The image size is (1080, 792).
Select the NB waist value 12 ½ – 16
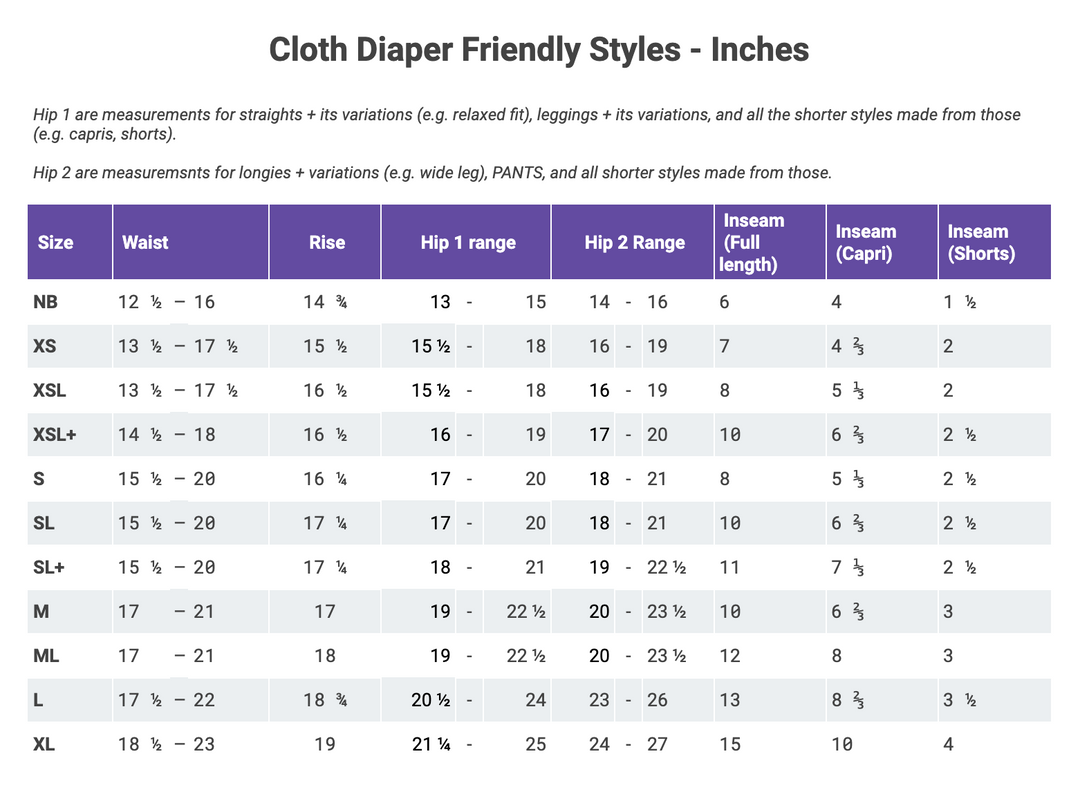166,302
